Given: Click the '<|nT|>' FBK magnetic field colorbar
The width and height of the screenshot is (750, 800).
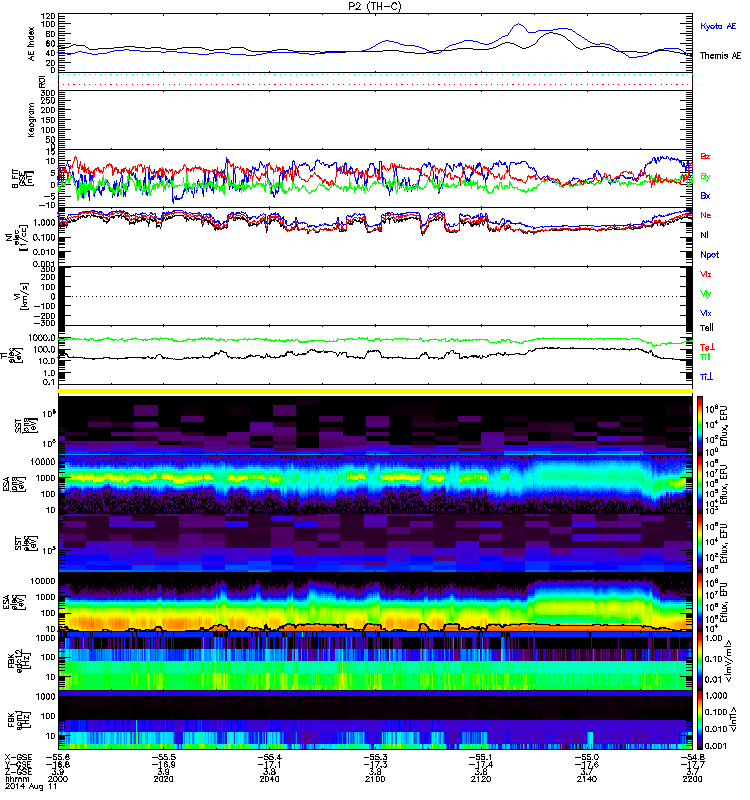Looking at the screenshot, I should coord(700,720).
